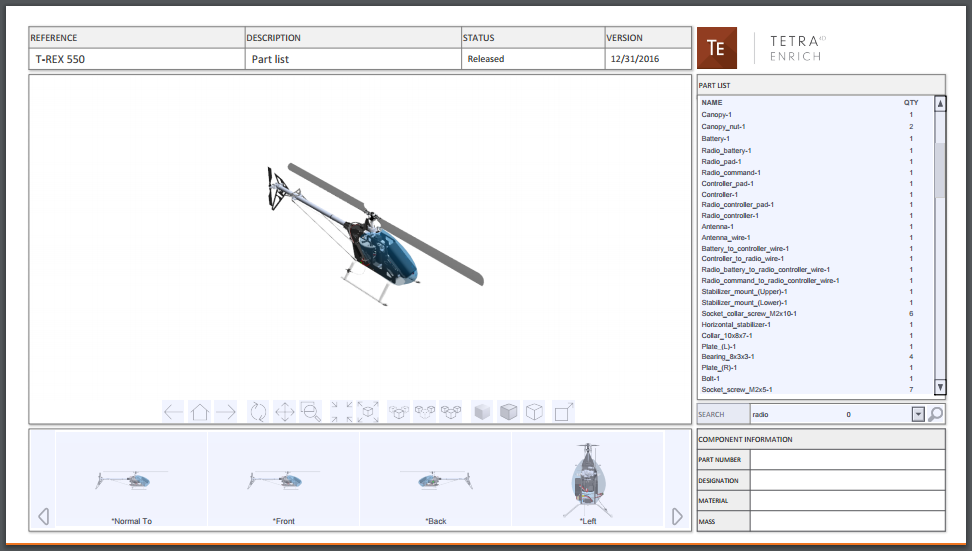Select the rotate tool icon
The image size is (972, 551).
[258, 412]
